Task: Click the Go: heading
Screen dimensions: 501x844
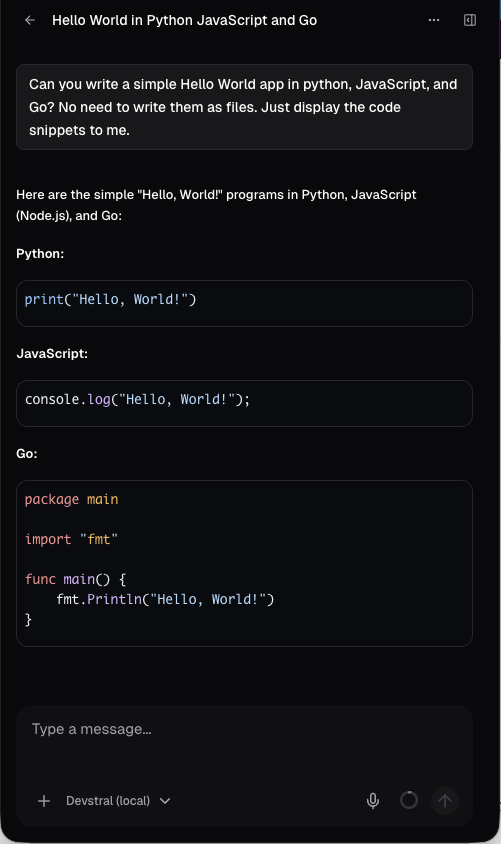Action: click(27, 454)
